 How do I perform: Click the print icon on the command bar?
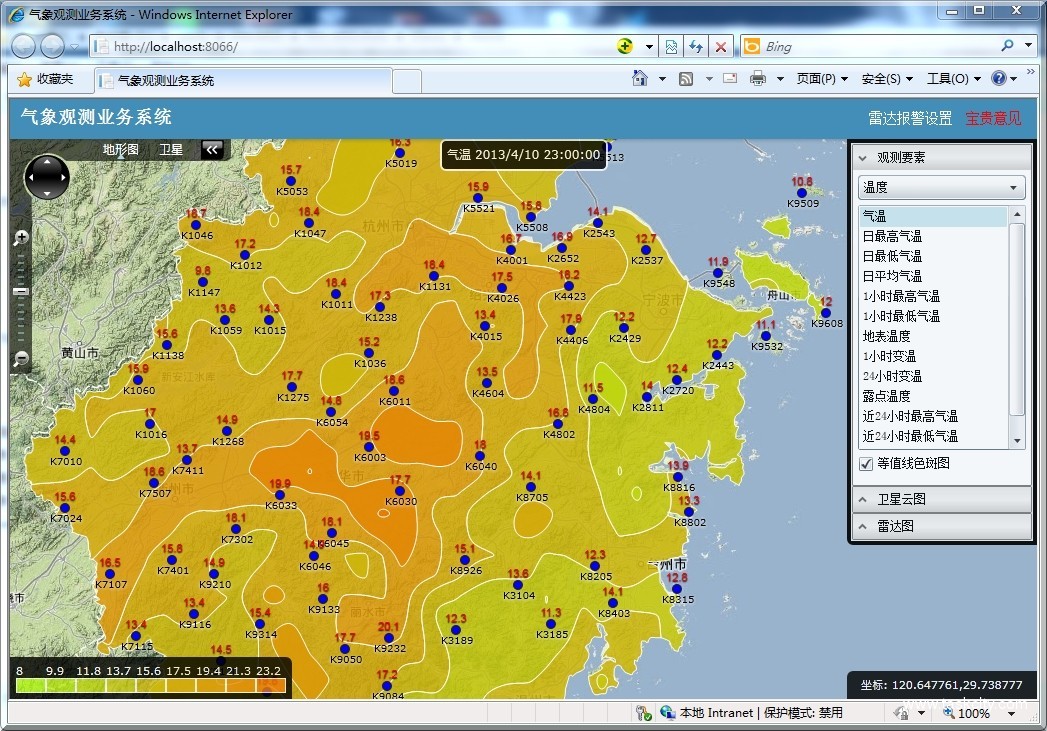click(x=758, y=78)
